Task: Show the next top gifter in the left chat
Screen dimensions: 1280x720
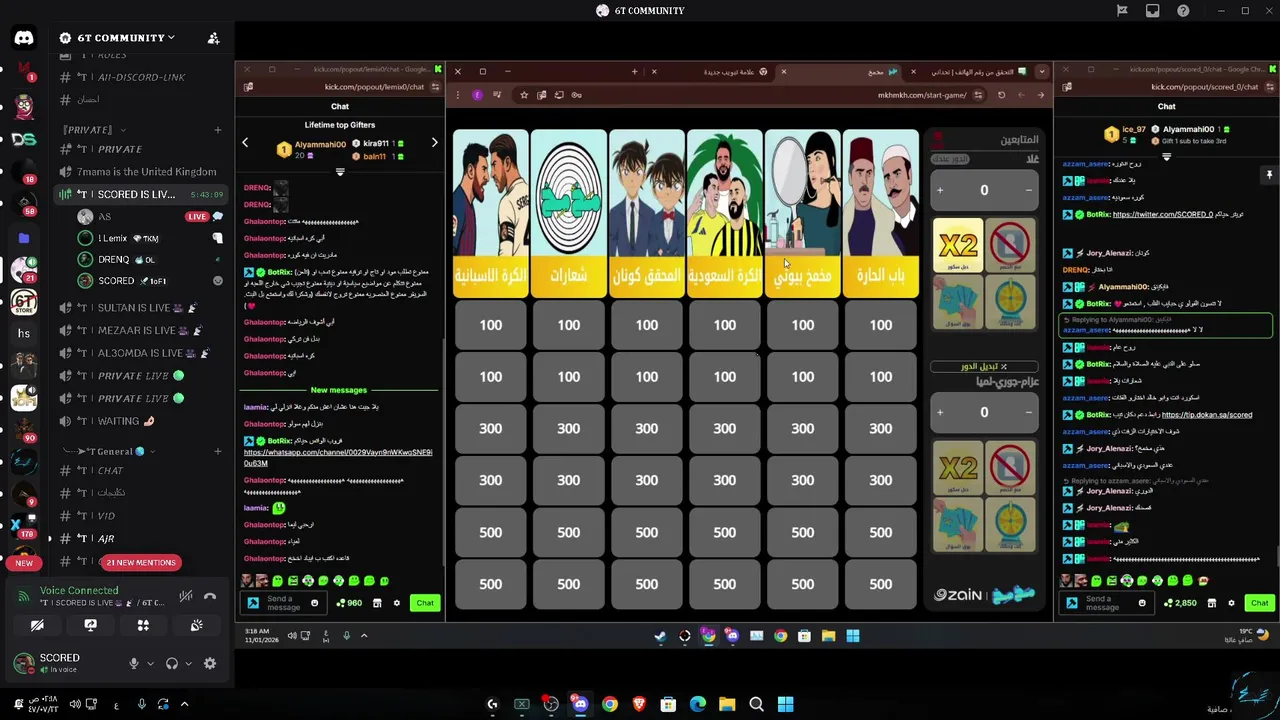Action: (x=434, y=143)
